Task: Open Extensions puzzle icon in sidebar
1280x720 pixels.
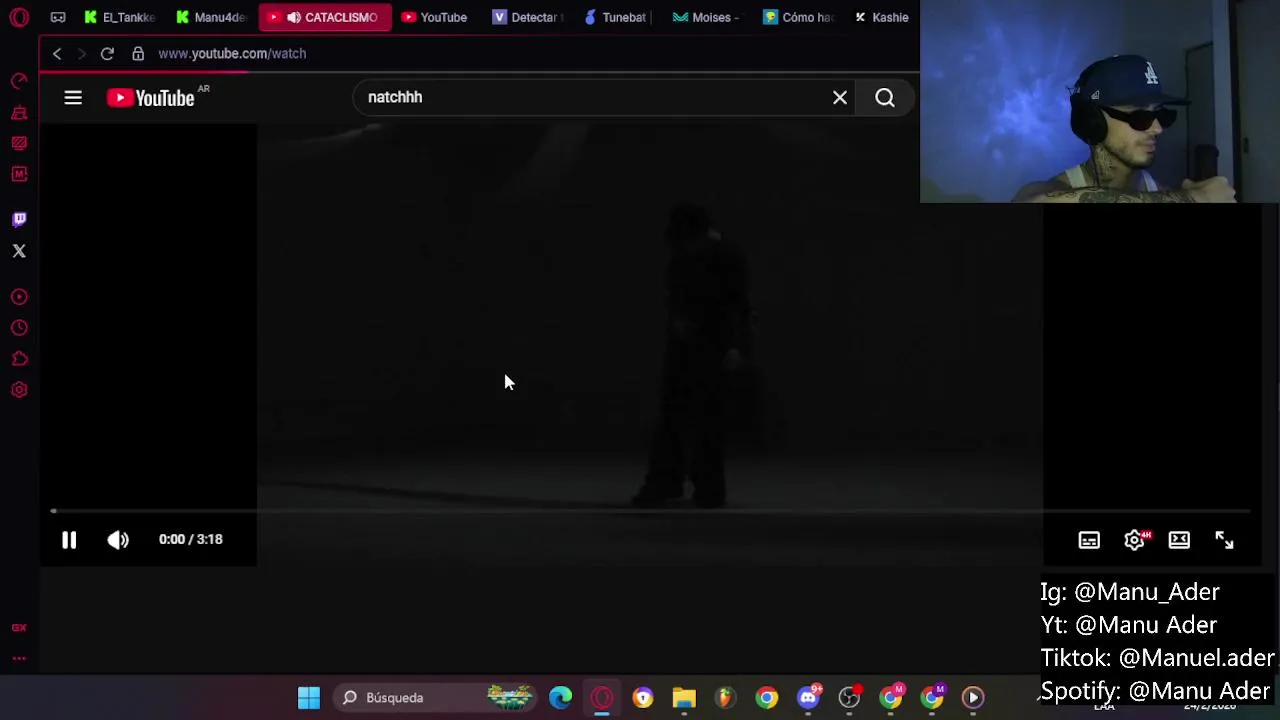Action: pyautogui.click(x=19, y=359)
